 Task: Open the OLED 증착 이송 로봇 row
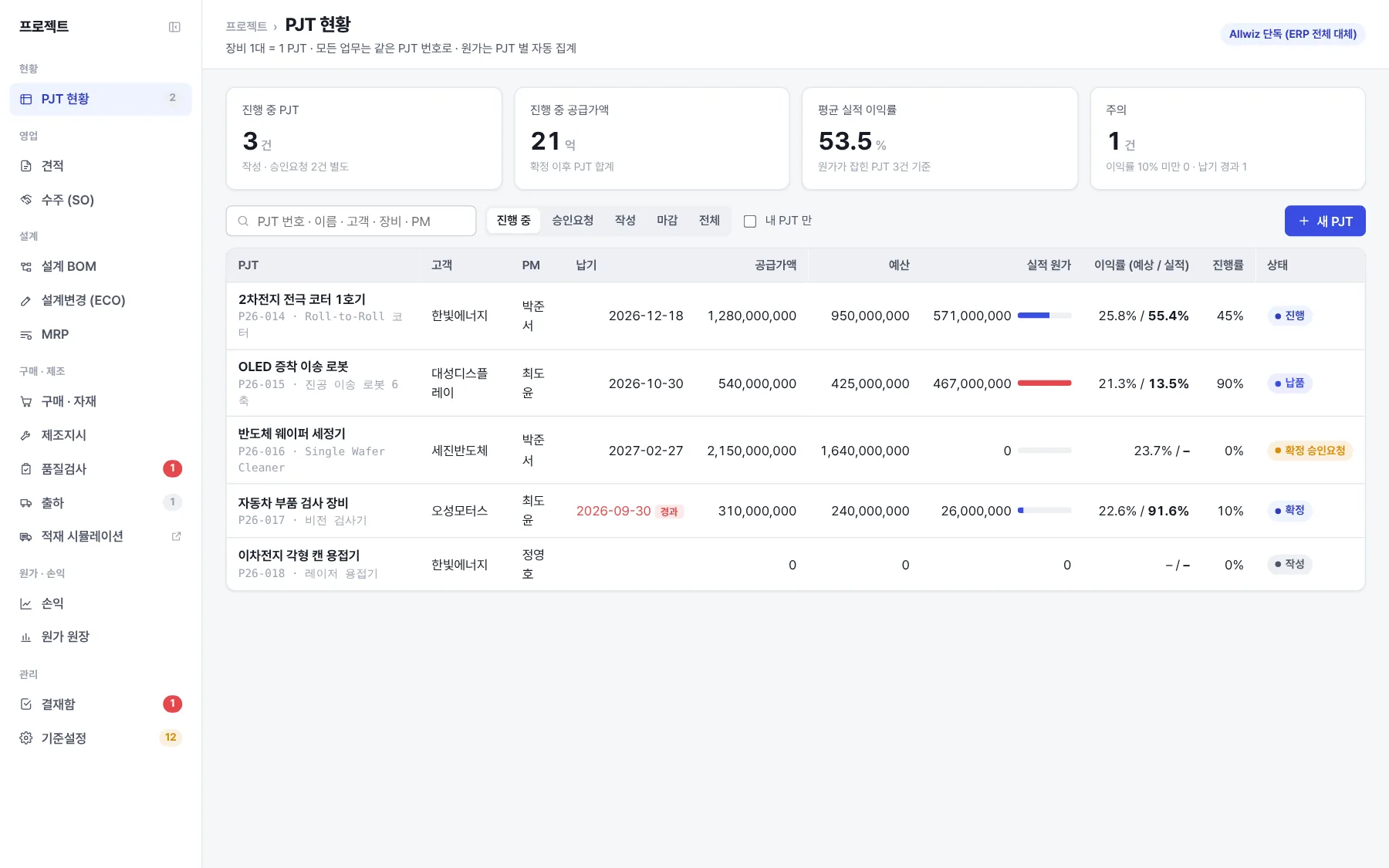tap(795, 383)
